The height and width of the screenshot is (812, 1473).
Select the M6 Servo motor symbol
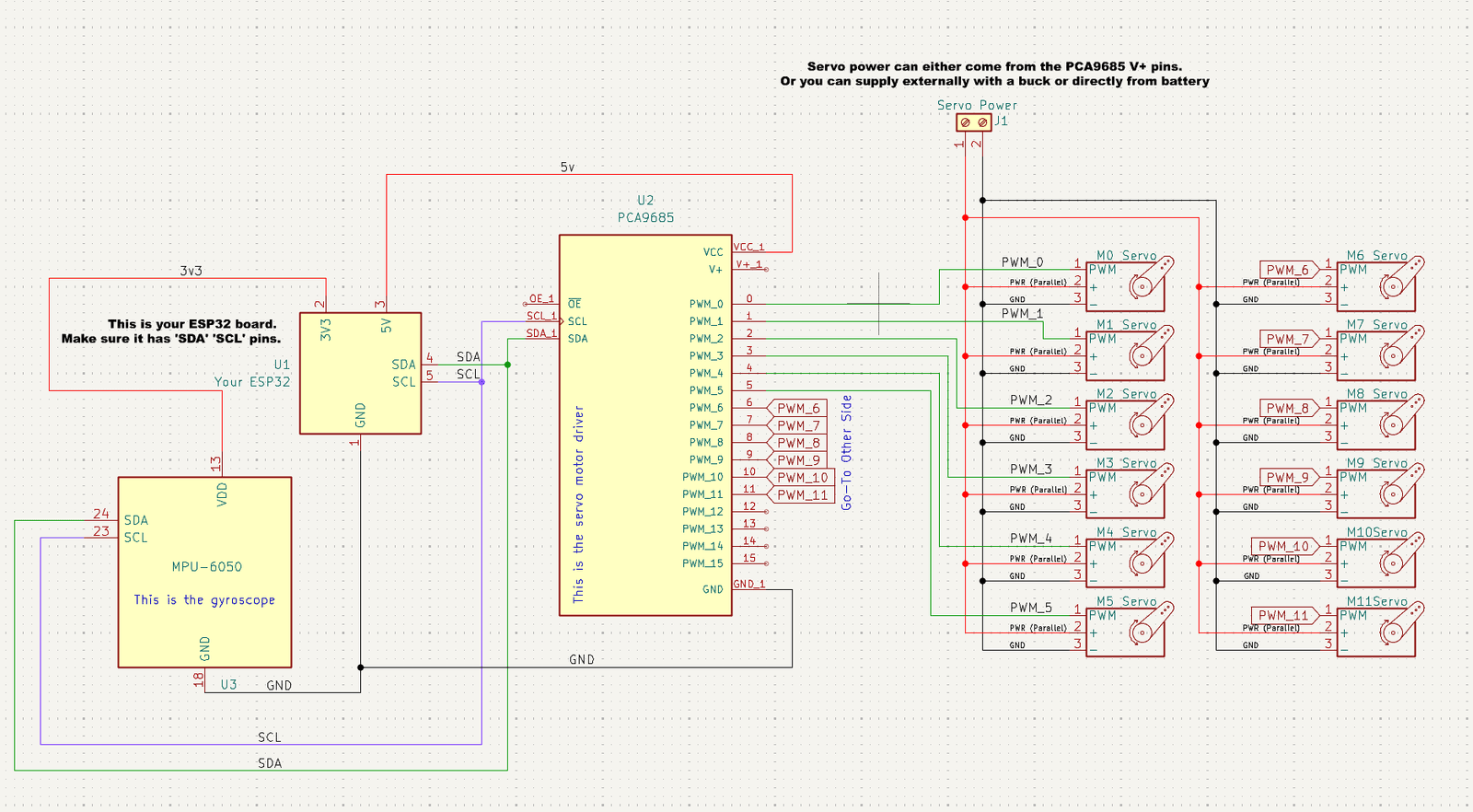tap(1382, 284)
